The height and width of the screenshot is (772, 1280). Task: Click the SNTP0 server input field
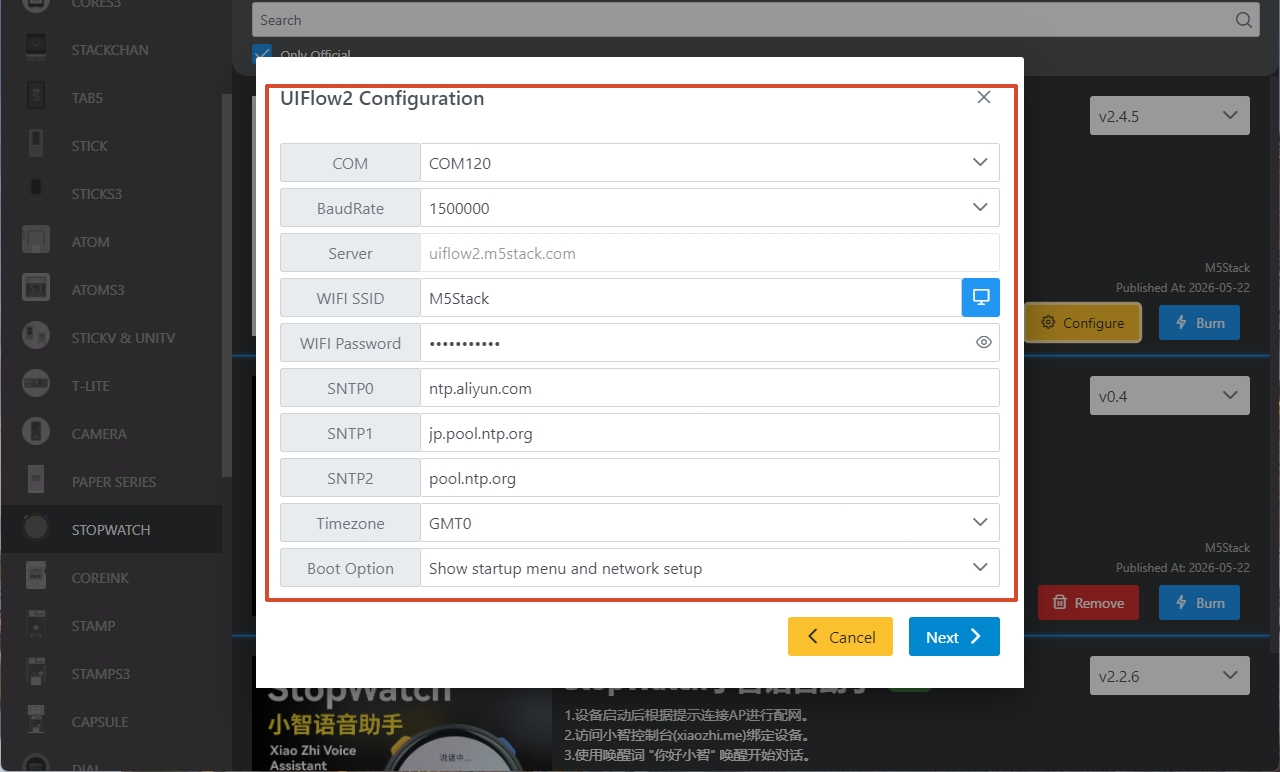pos(710,388)
